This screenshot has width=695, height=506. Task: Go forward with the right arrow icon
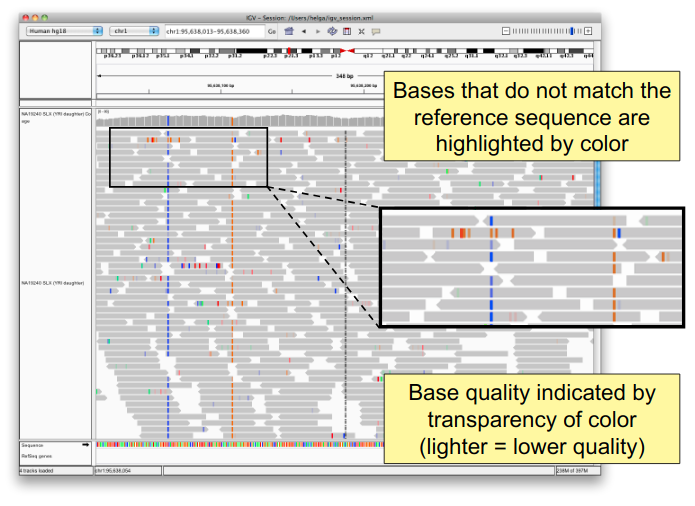pos(318,31)
